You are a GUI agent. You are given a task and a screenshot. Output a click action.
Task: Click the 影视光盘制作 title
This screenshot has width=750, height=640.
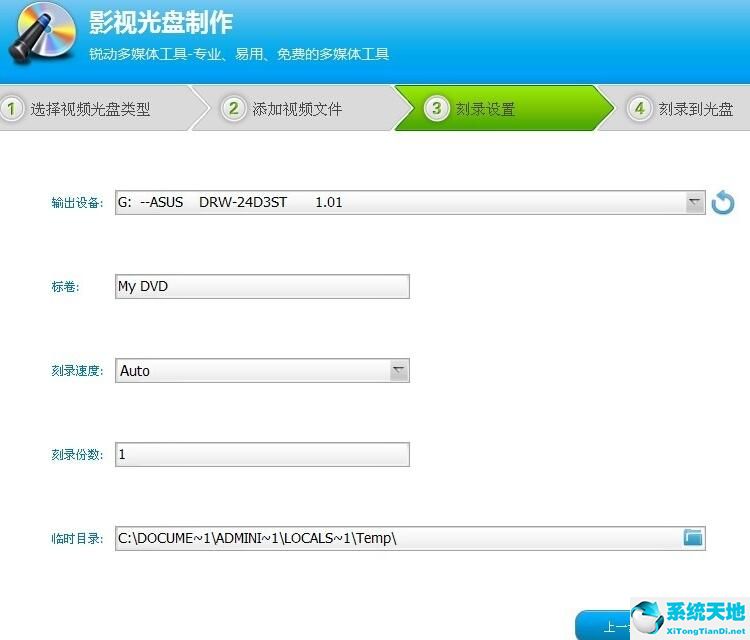[161, 22]
